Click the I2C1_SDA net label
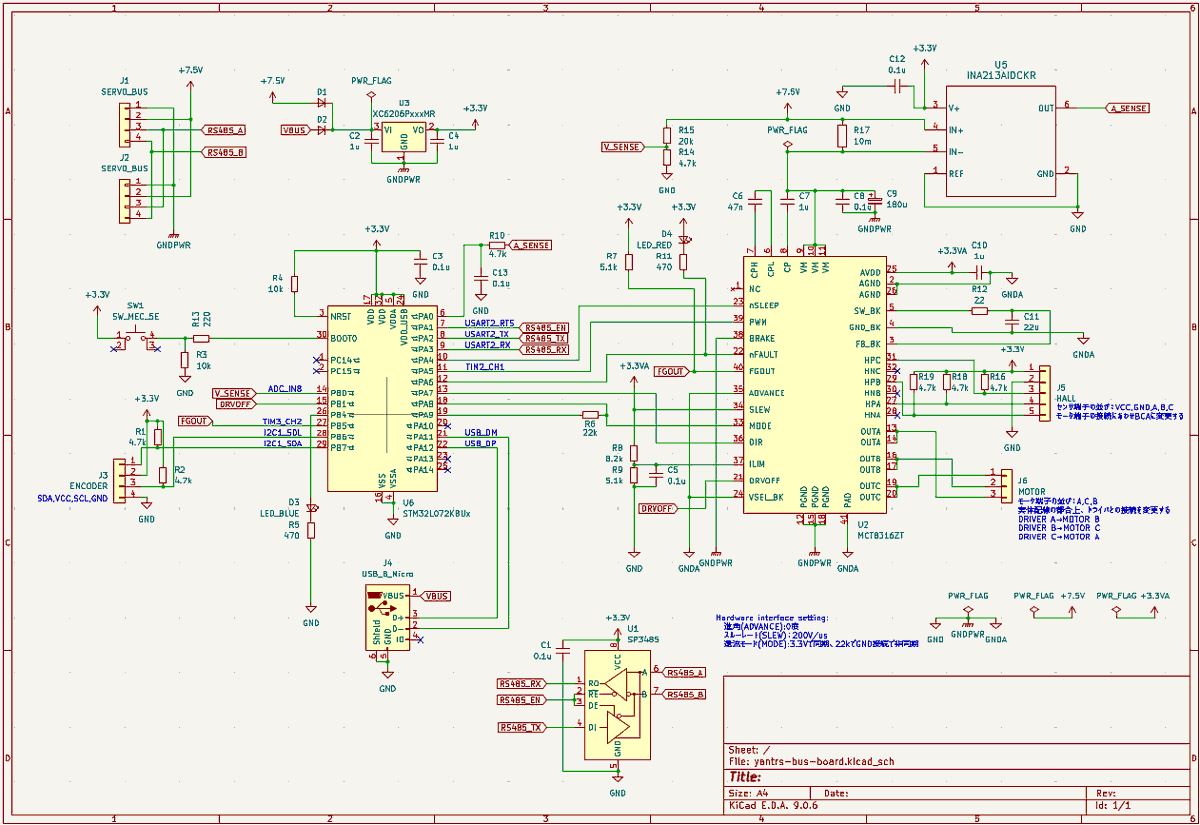 (282, 443)
